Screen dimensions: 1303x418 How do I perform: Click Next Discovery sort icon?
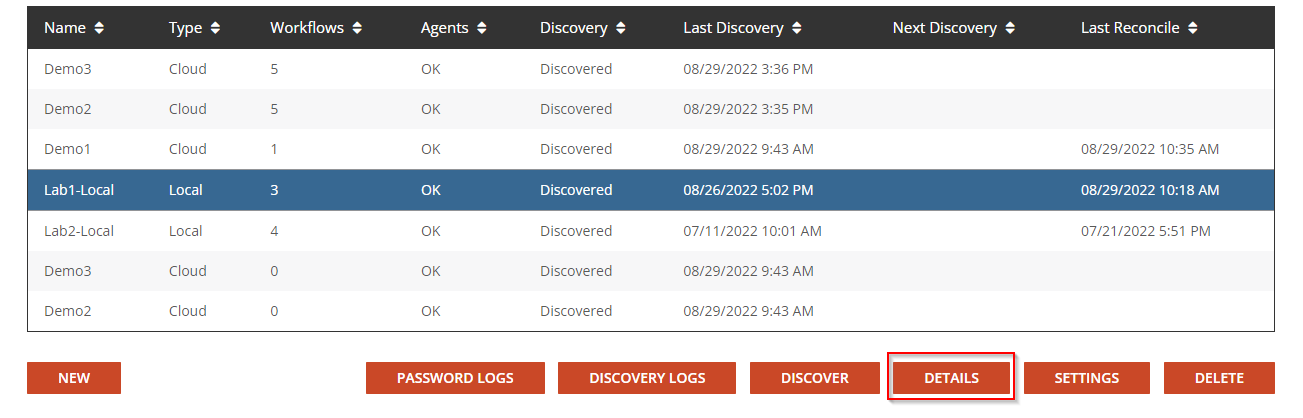coord(1010,29)
